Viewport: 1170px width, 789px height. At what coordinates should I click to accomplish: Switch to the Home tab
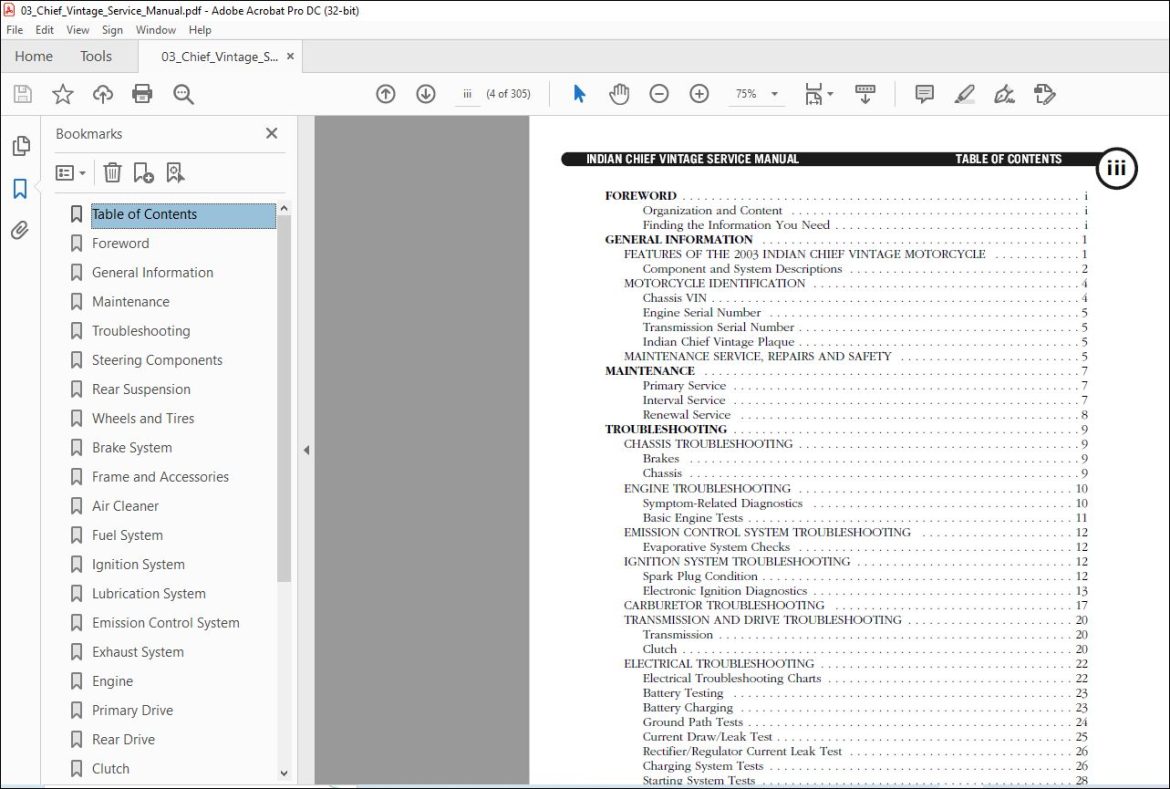tap(34, 57)
